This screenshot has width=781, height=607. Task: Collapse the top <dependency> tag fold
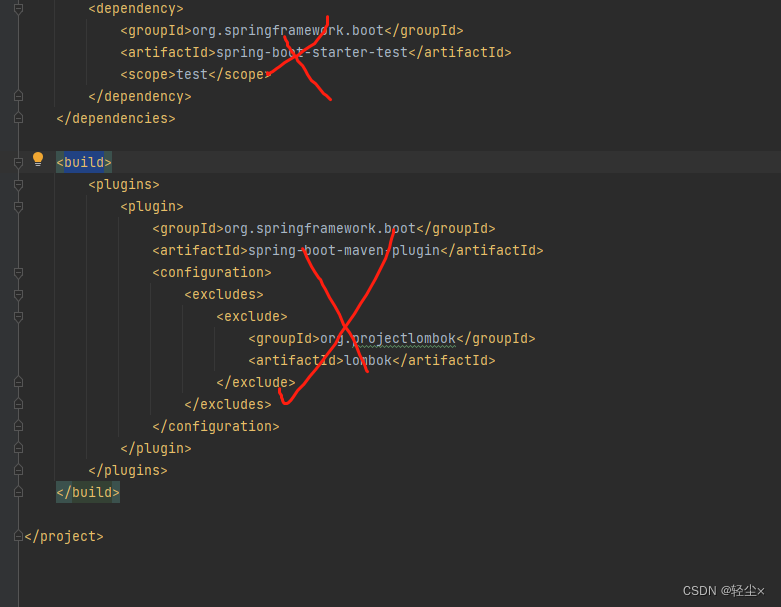click(18, 8)
